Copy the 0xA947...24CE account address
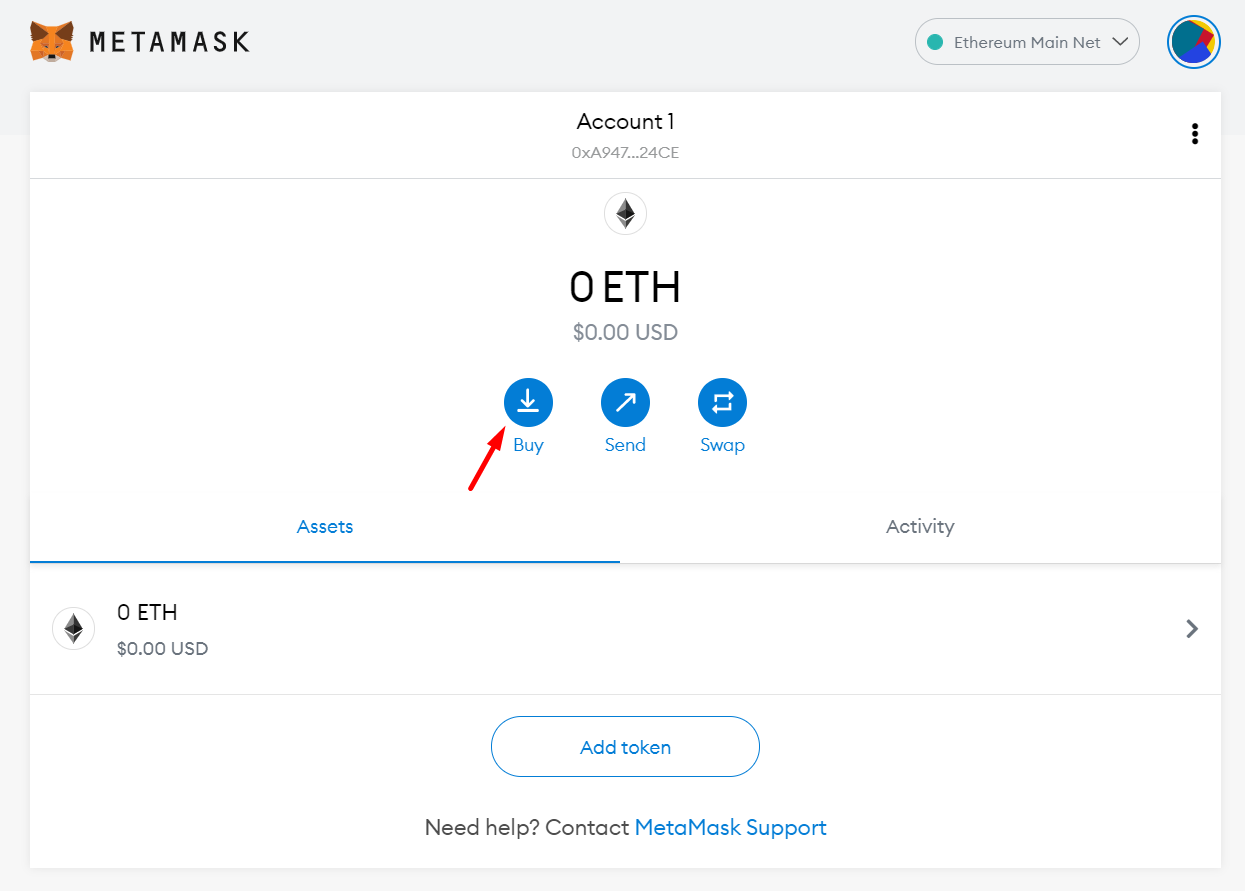 pyautogui.click(x=625, y=153)
